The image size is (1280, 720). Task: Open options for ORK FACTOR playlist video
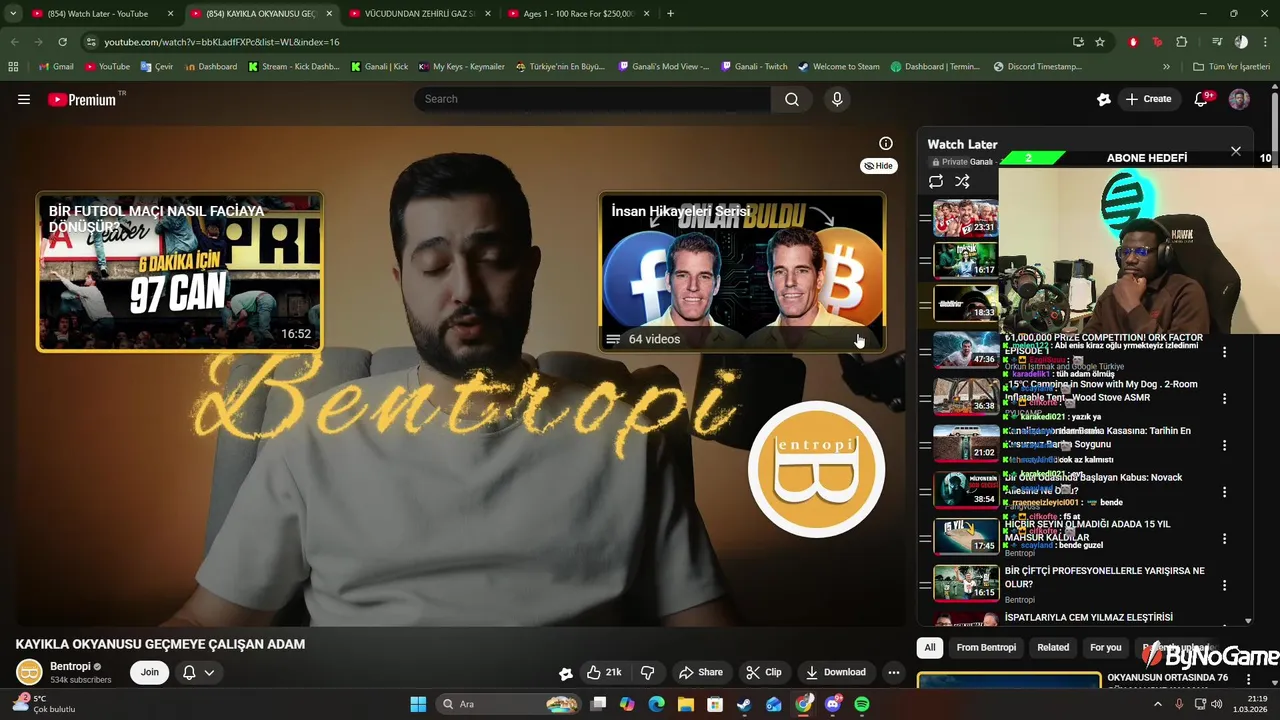pyautogui.click(x=1224, y=352)
